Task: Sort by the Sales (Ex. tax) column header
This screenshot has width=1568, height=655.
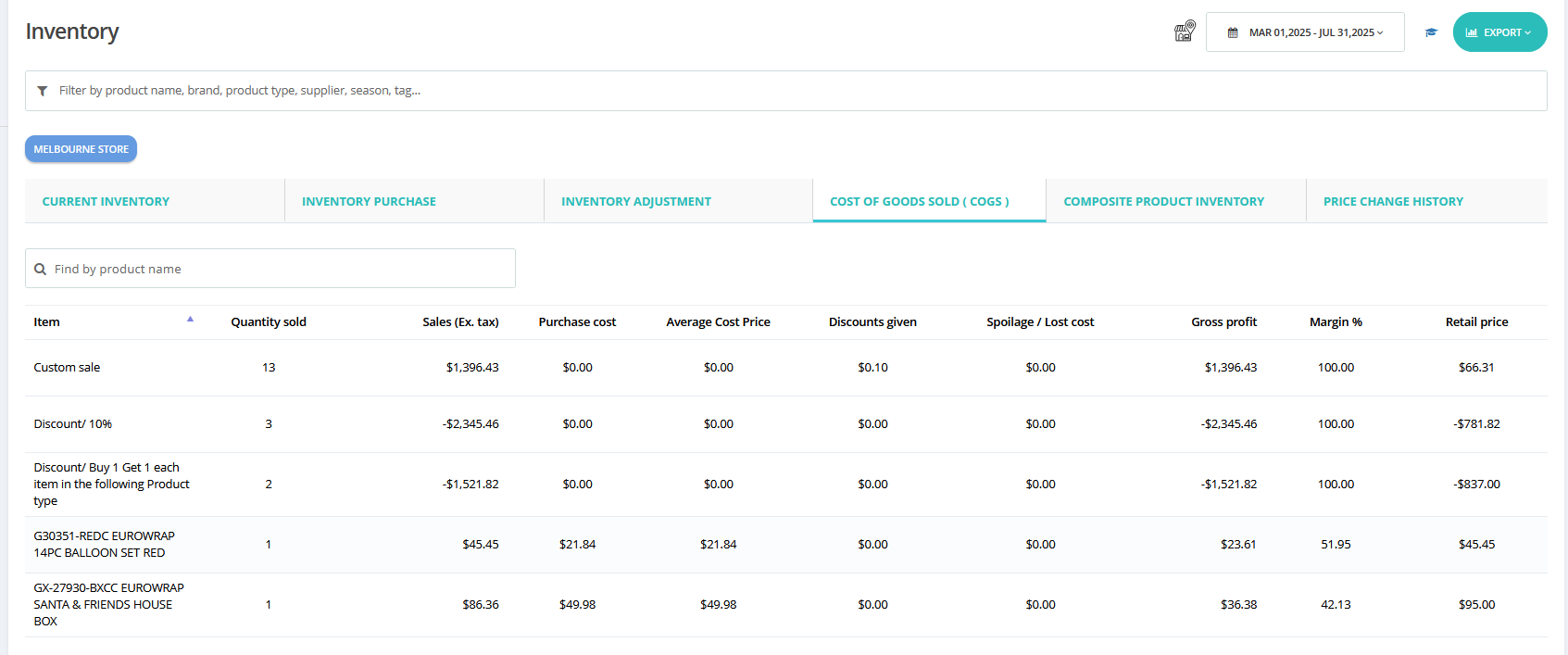Action: [x=460, y=322]
